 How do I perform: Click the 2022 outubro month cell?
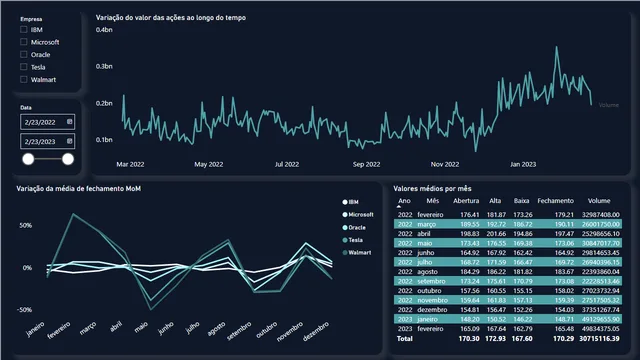coord(429,291)
